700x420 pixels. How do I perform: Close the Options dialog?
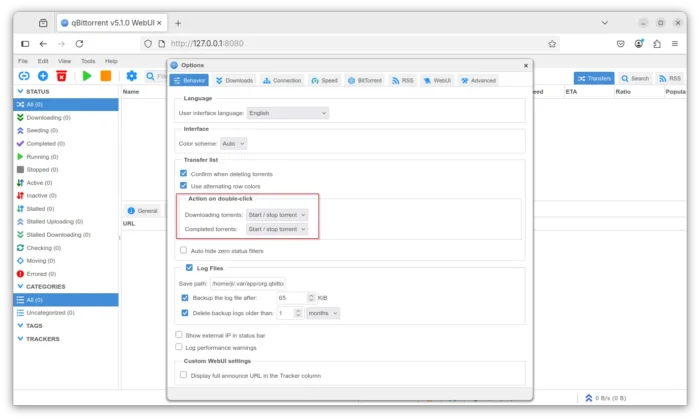coord(526,65)
